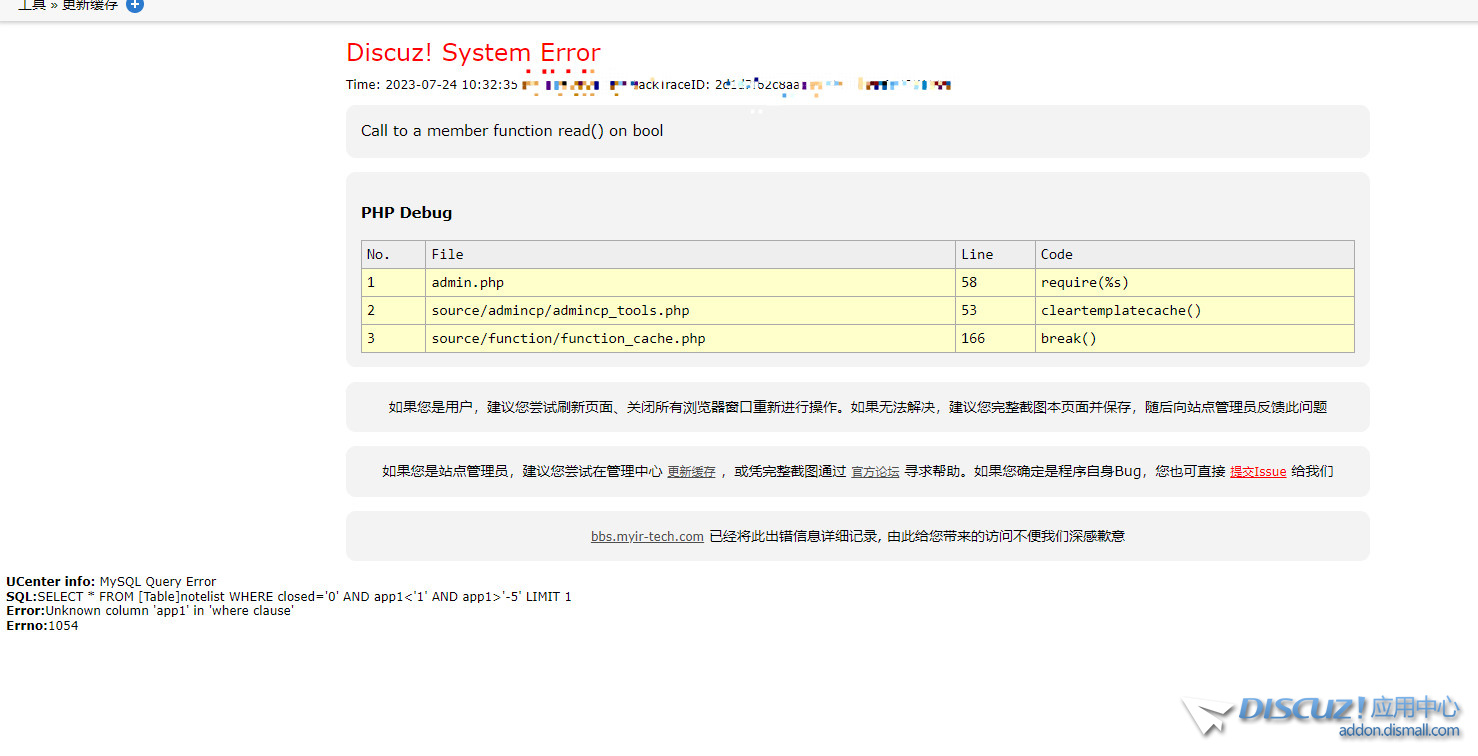Visit the 官方论坛 link
This screenshot has width=1478, height=756.
point(875,472)
